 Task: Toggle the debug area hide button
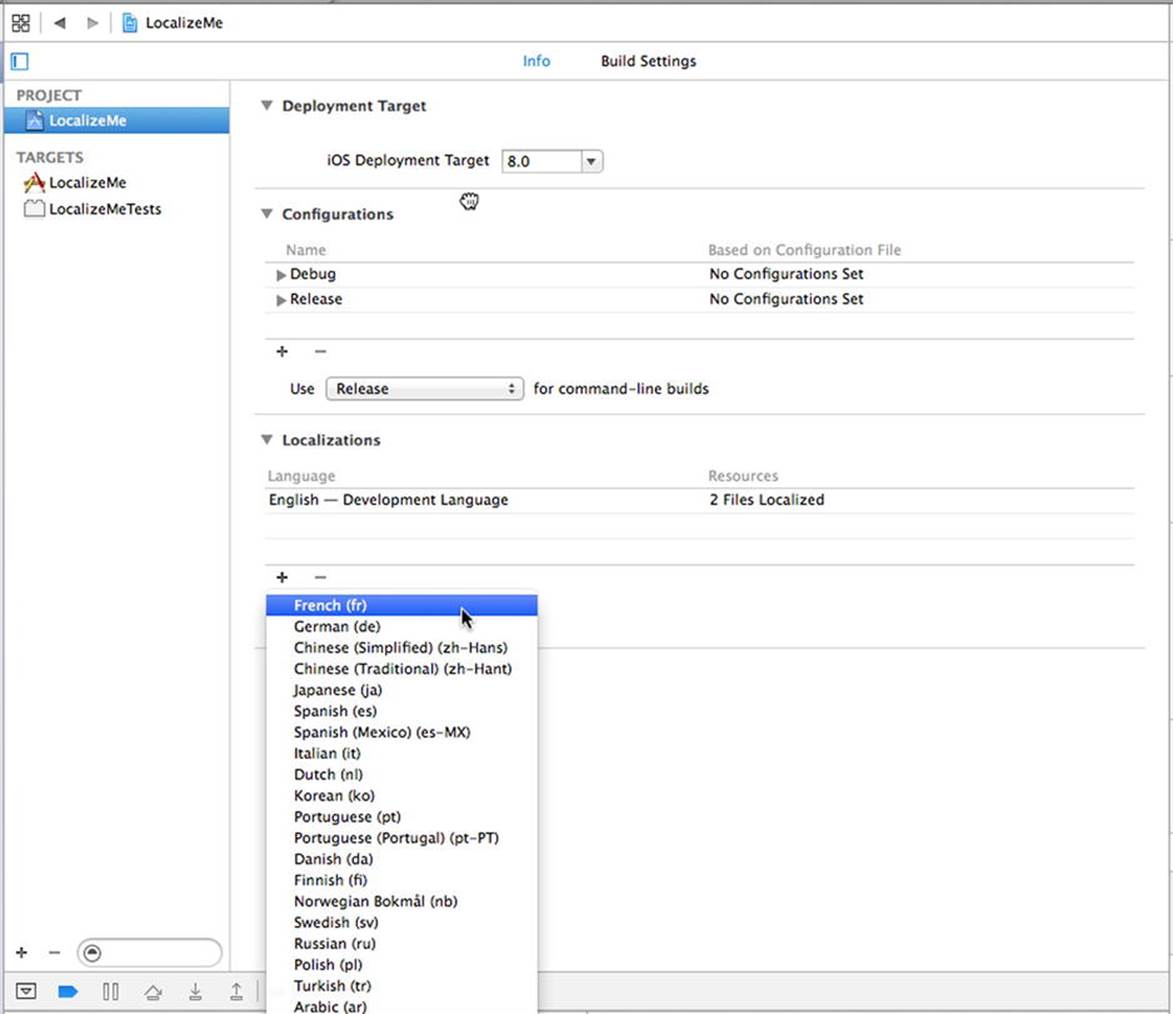click(26, 992)
